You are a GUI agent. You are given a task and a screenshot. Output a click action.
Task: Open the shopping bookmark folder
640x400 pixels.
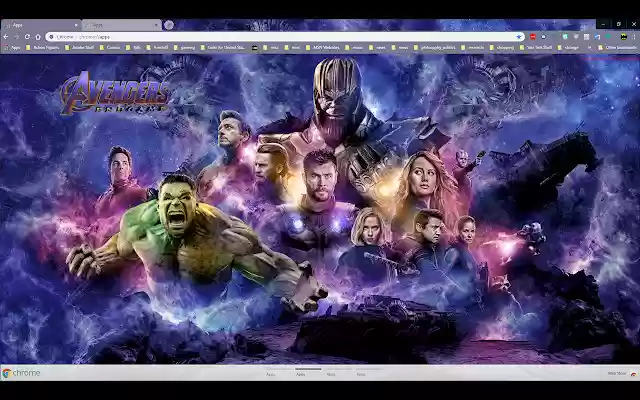coord(502,47)
